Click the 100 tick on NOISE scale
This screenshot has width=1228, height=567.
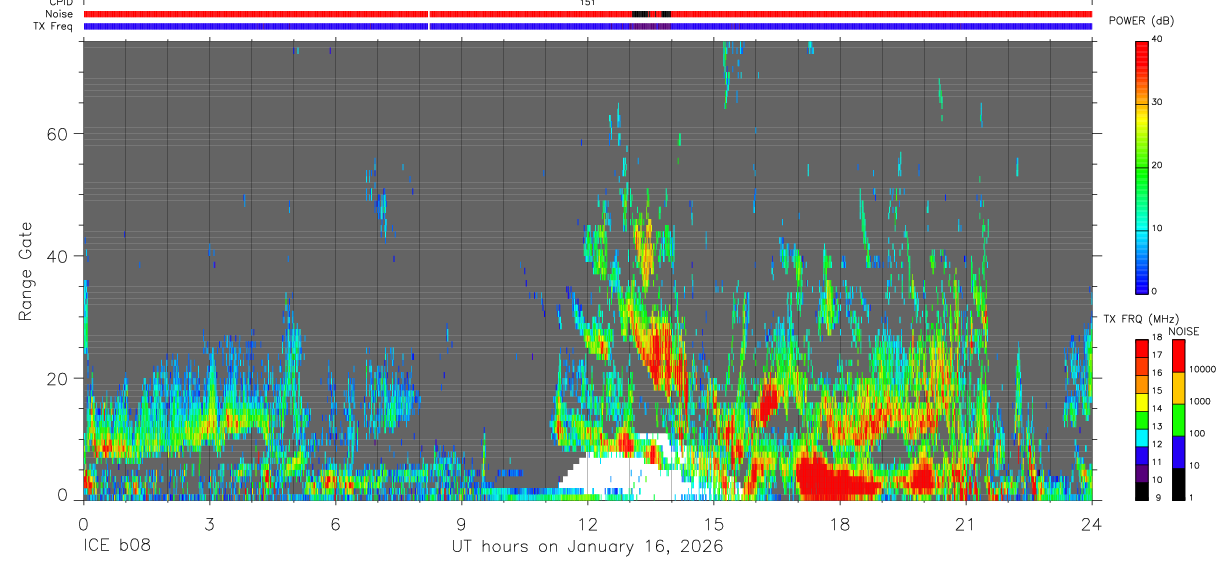pos(1197,433)
